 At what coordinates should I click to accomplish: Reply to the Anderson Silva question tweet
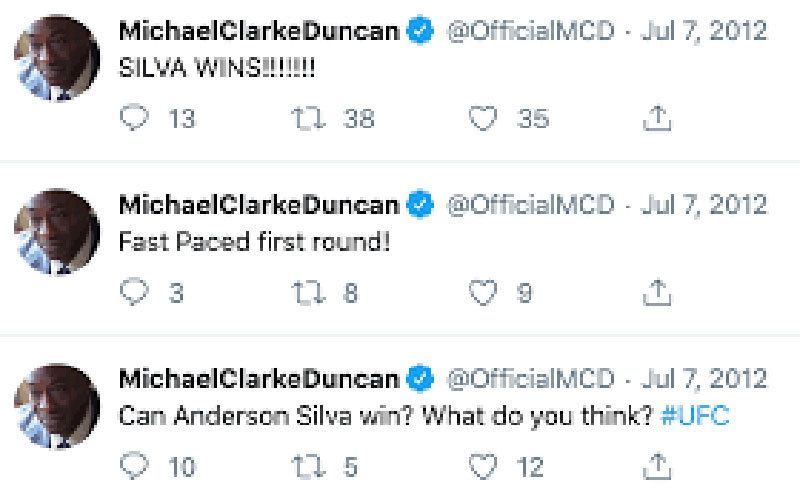pos(133,466)
